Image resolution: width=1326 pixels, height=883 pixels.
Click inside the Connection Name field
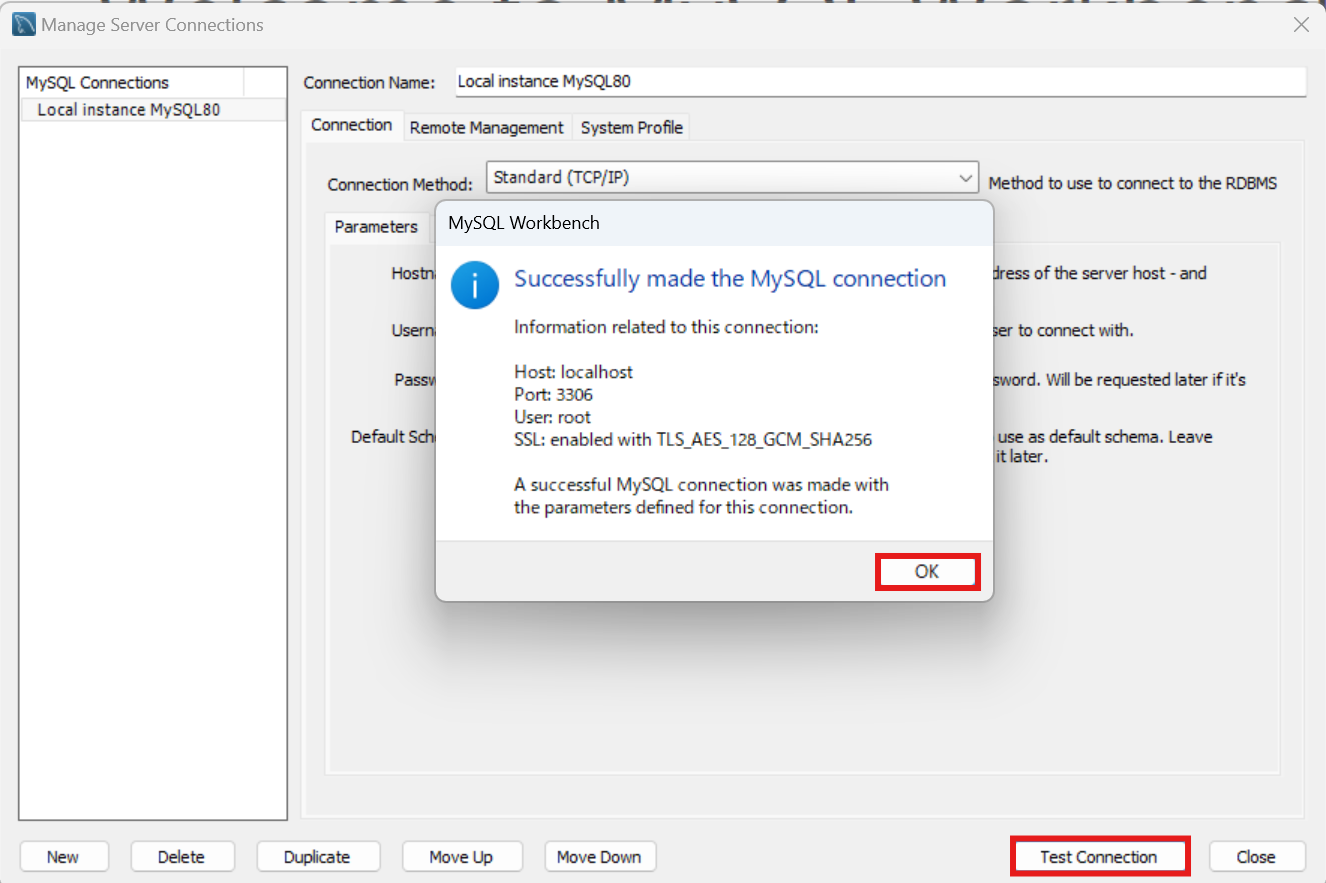point(880,81)
